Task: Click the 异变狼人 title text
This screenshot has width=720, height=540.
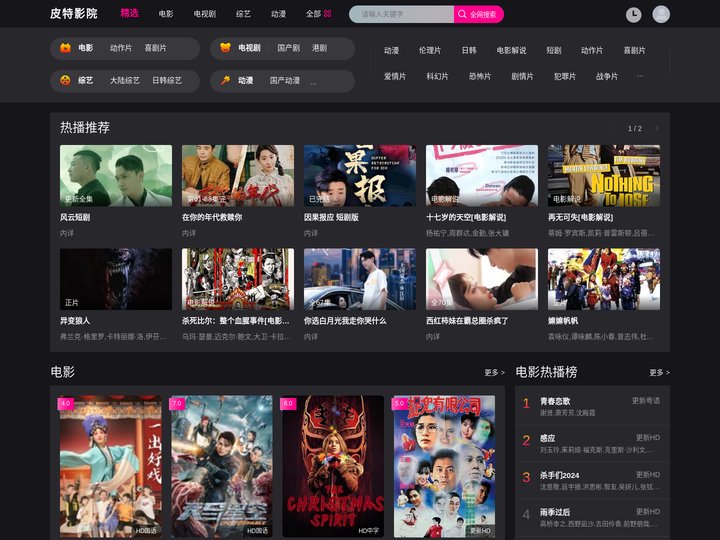Action: point(75,321)
